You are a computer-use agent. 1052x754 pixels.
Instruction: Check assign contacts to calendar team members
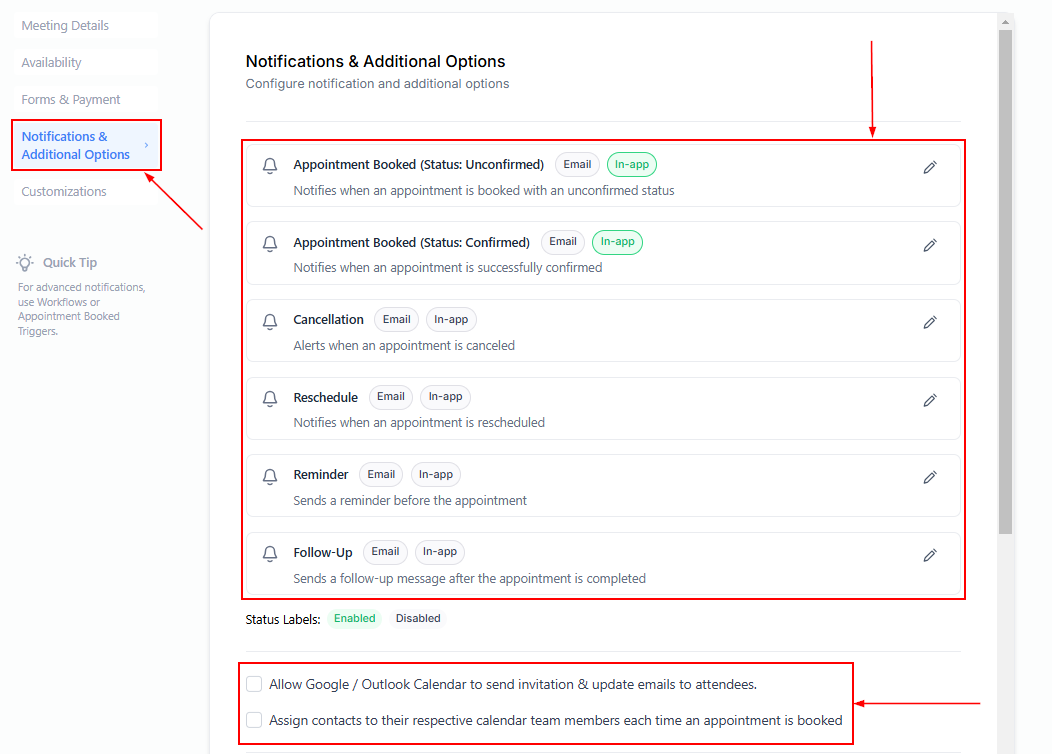[255, 720]
